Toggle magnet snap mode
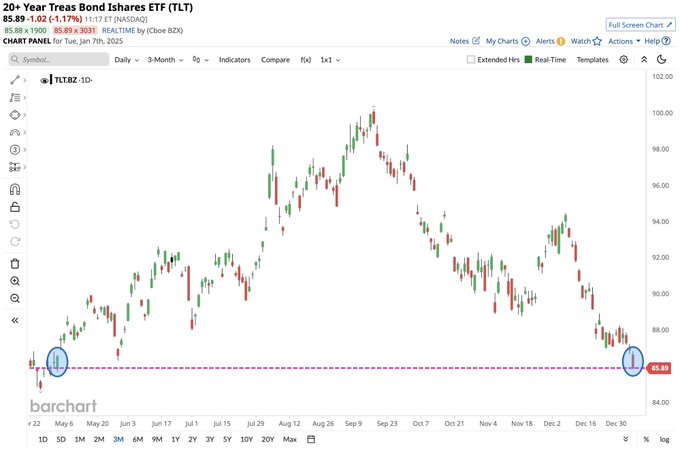This screenshot has width=680, height=449. pyautogui.click(x=15, y=190)
